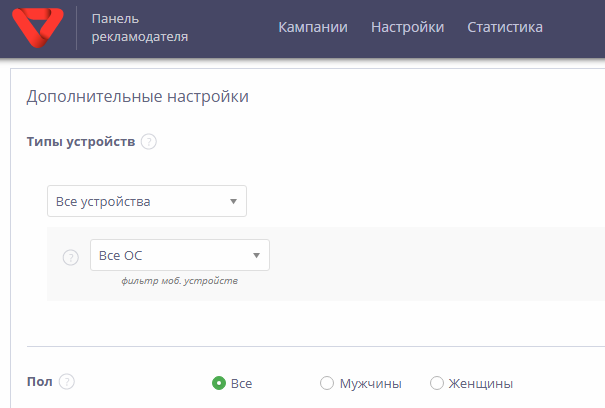605x408 pixels.
Task: Click arrow icon of Все устройства selector
Action: [x=233, y=201]
